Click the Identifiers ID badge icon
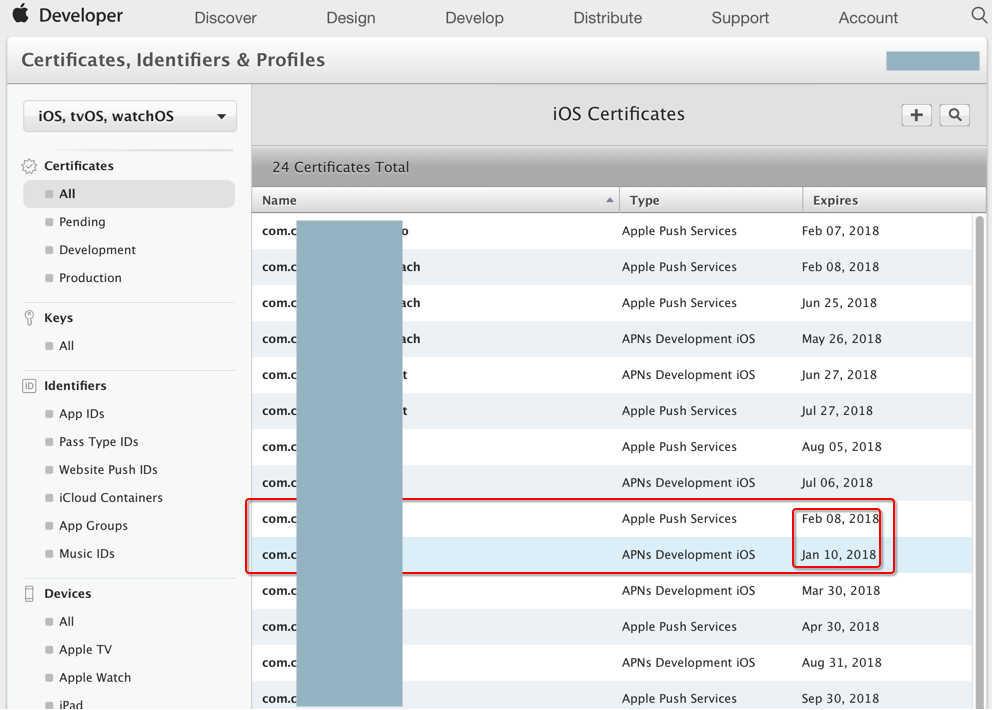This screenshot has width=992, height=710. 29,386
